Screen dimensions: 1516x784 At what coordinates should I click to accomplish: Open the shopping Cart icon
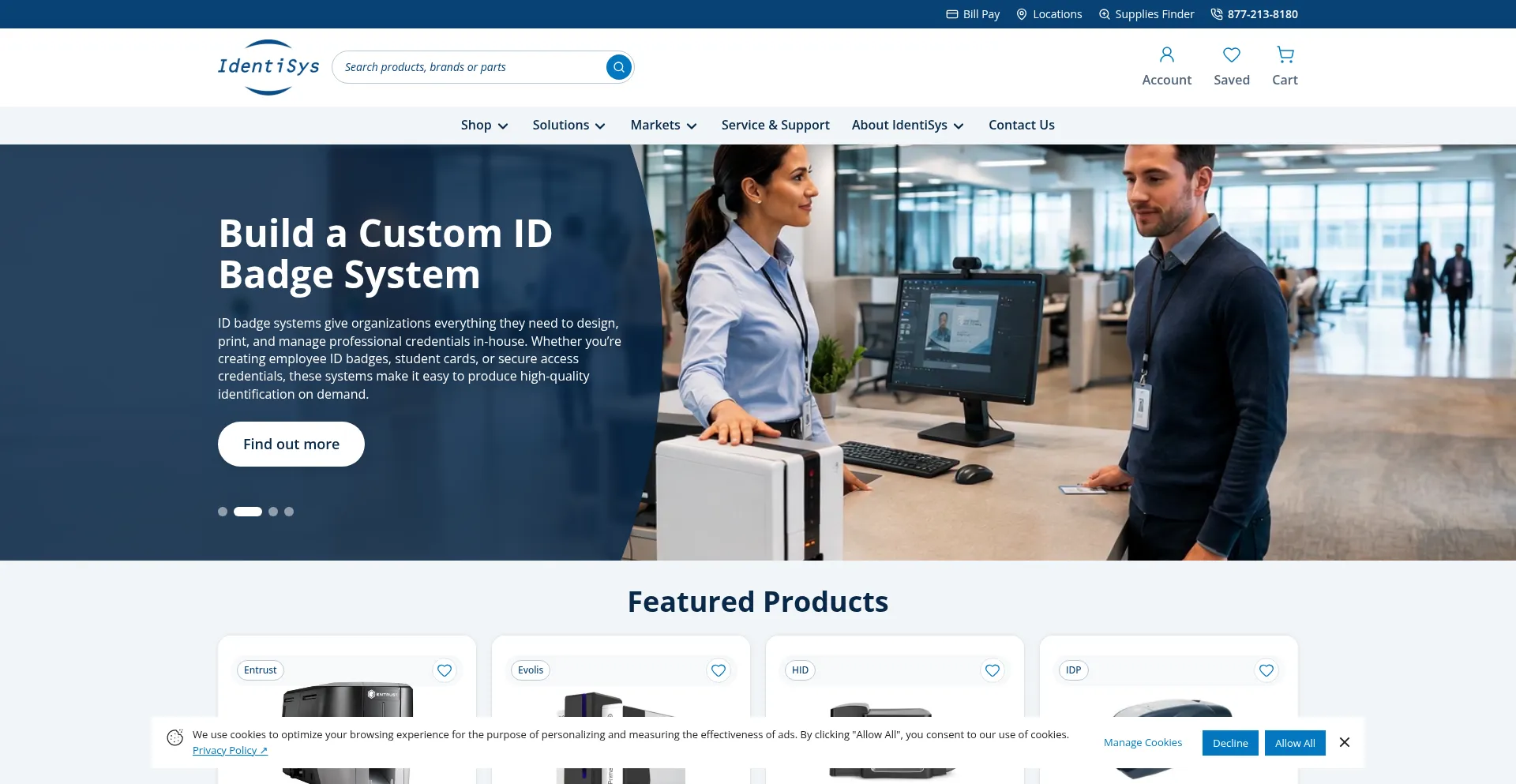coord(1285,54)
